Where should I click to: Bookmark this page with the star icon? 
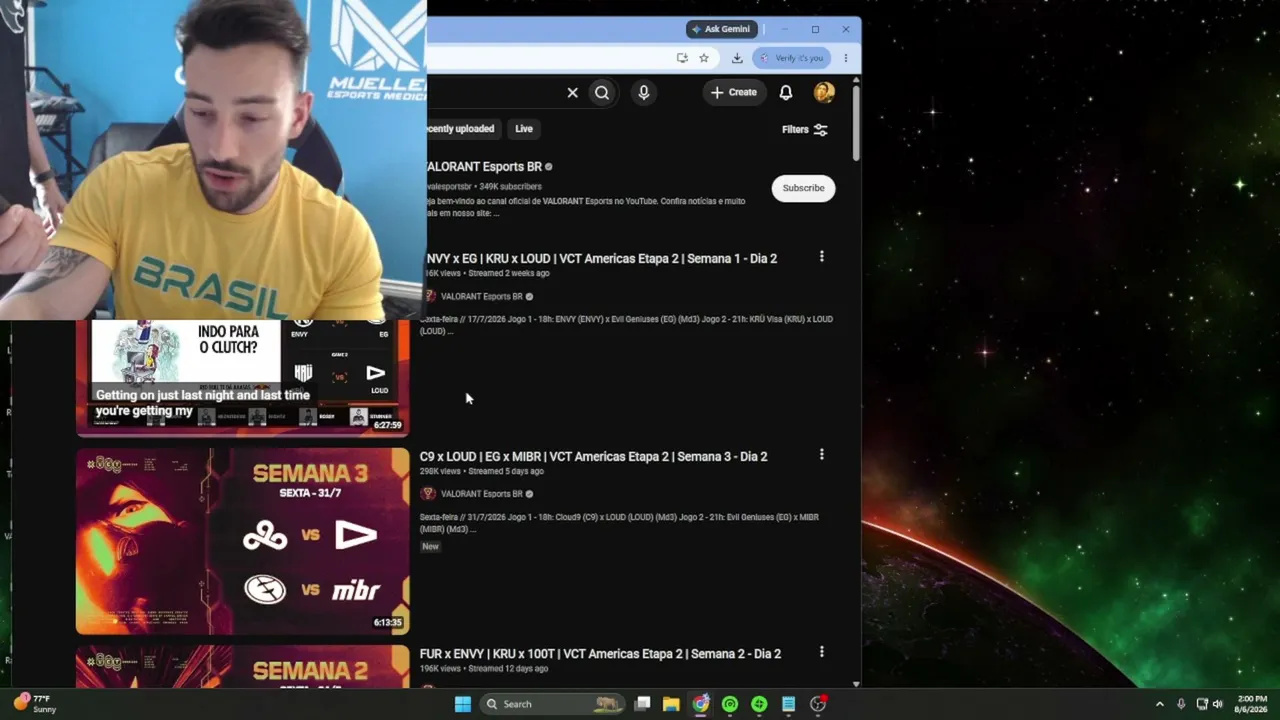704,58
